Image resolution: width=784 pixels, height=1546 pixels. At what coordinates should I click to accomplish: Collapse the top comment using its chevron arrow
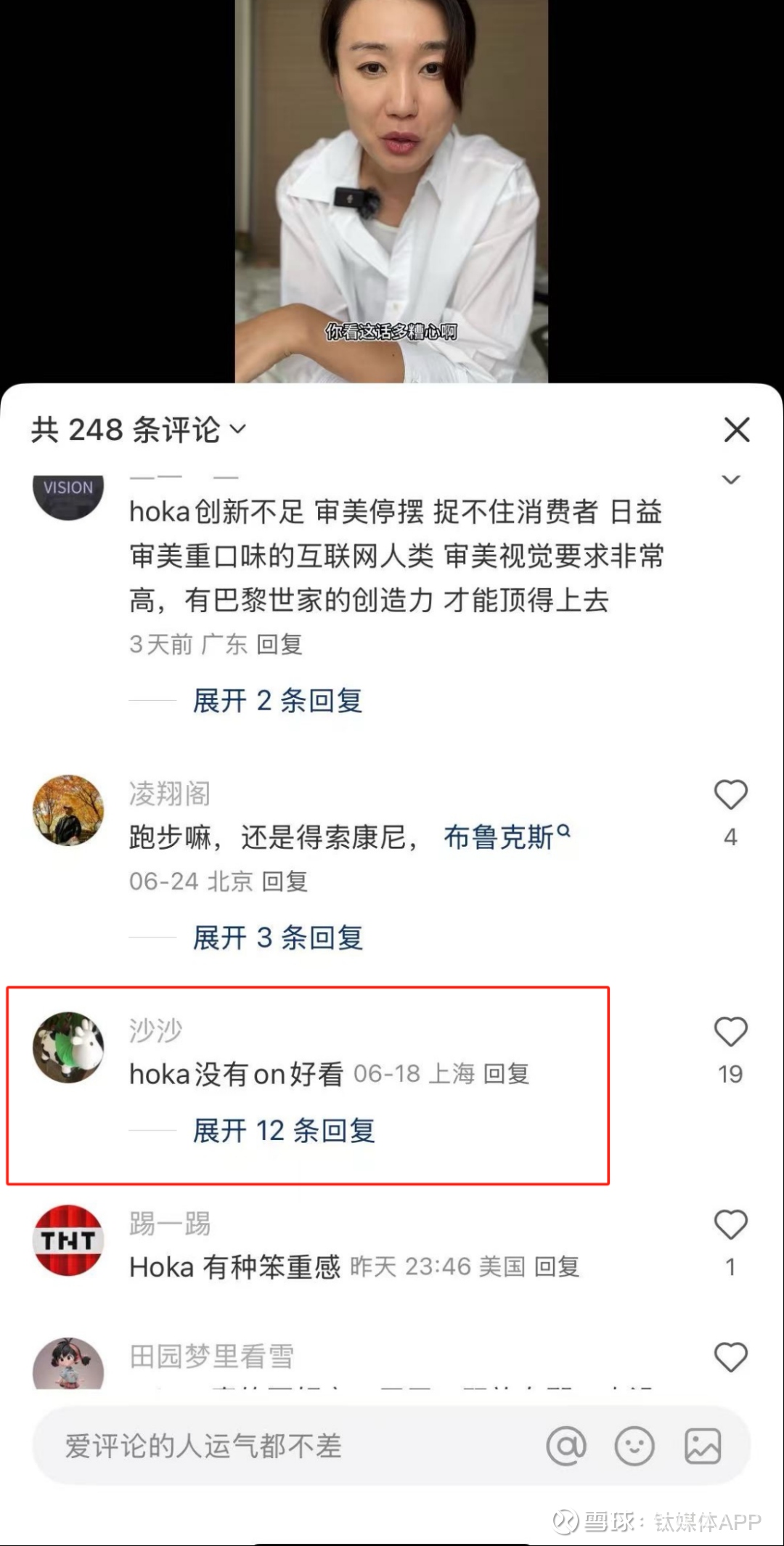(x=731, y=480)
